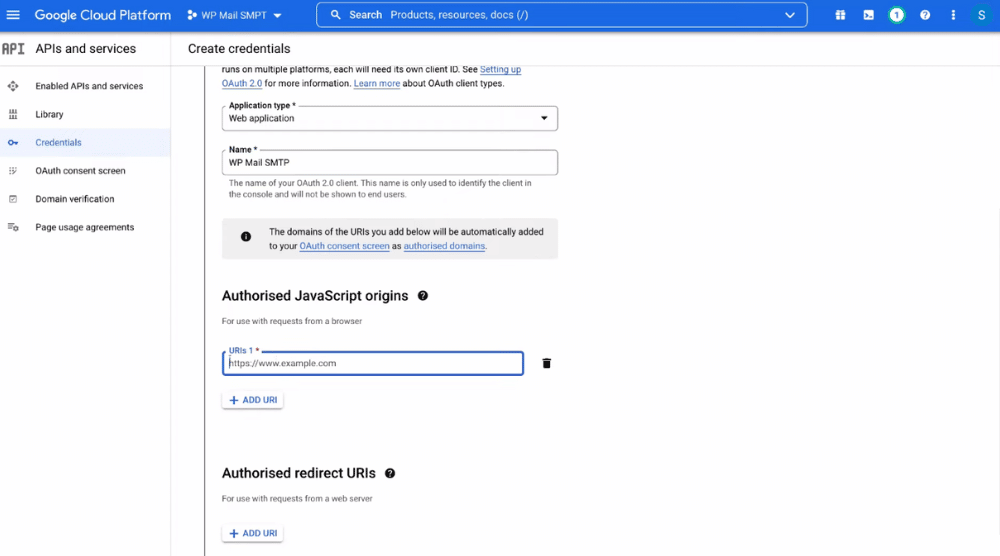Focus the Search products and resources field

pyautogui.click(x=561, y=15)
